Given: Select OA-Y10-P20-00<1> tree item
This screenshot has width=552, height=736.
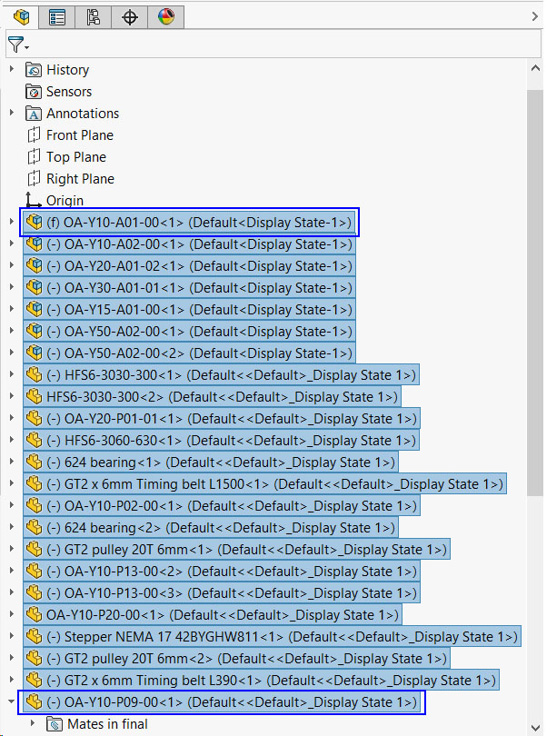Looking at the screenshot, I should 213,614.
